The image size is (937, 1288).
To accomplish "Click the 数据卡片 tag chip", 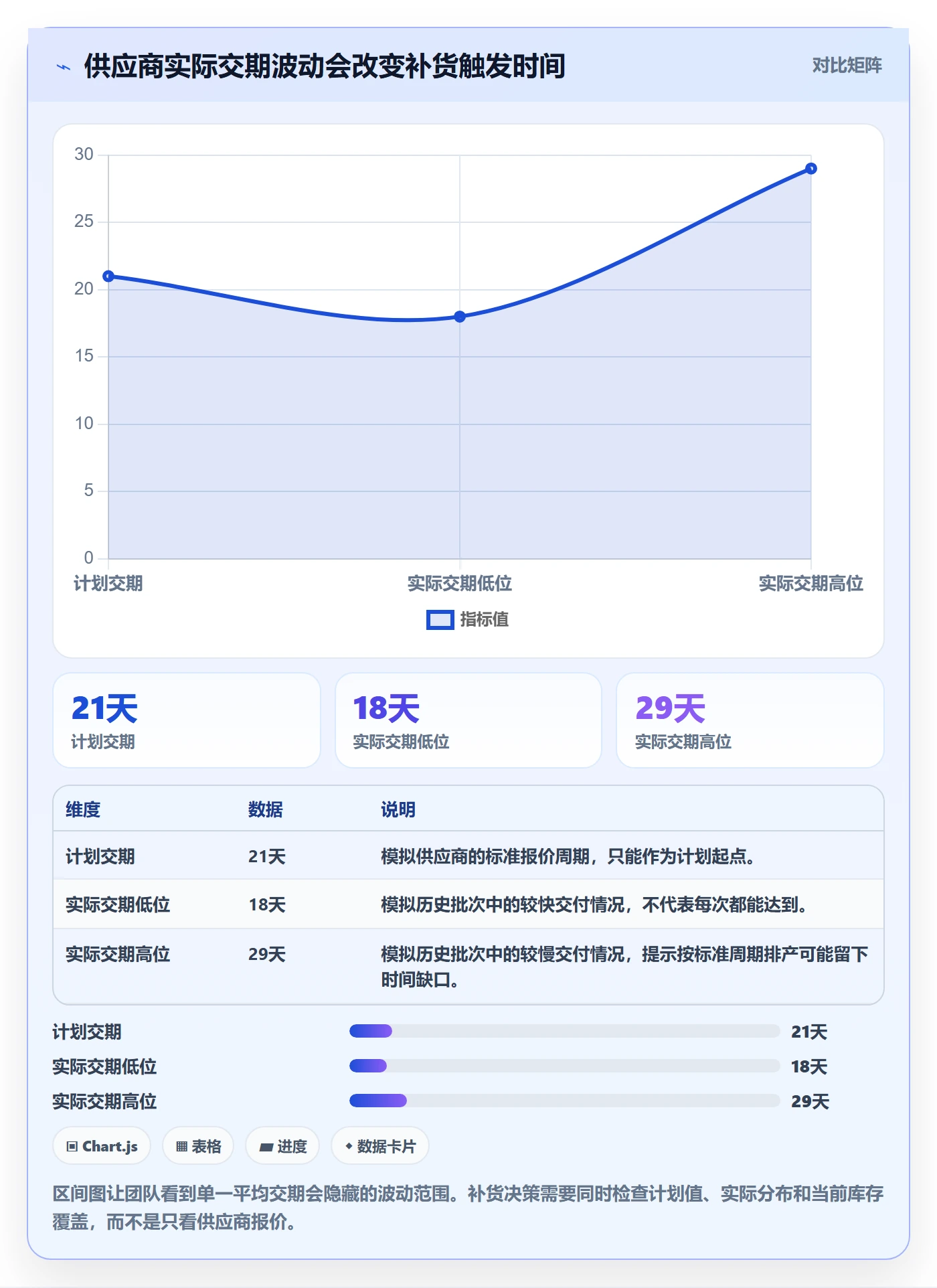I will pos(380,1146).
